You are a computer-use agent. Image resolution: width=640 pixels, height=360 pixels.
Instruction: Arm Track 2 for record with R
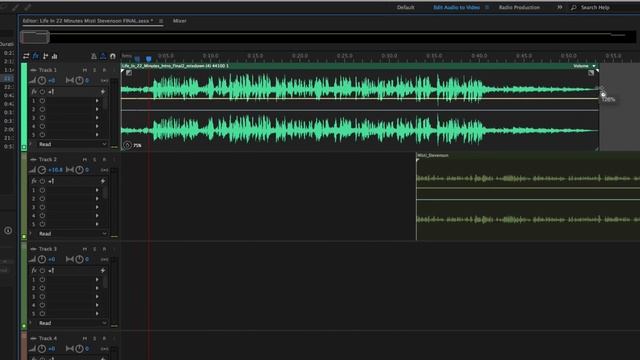pos(104,160)
